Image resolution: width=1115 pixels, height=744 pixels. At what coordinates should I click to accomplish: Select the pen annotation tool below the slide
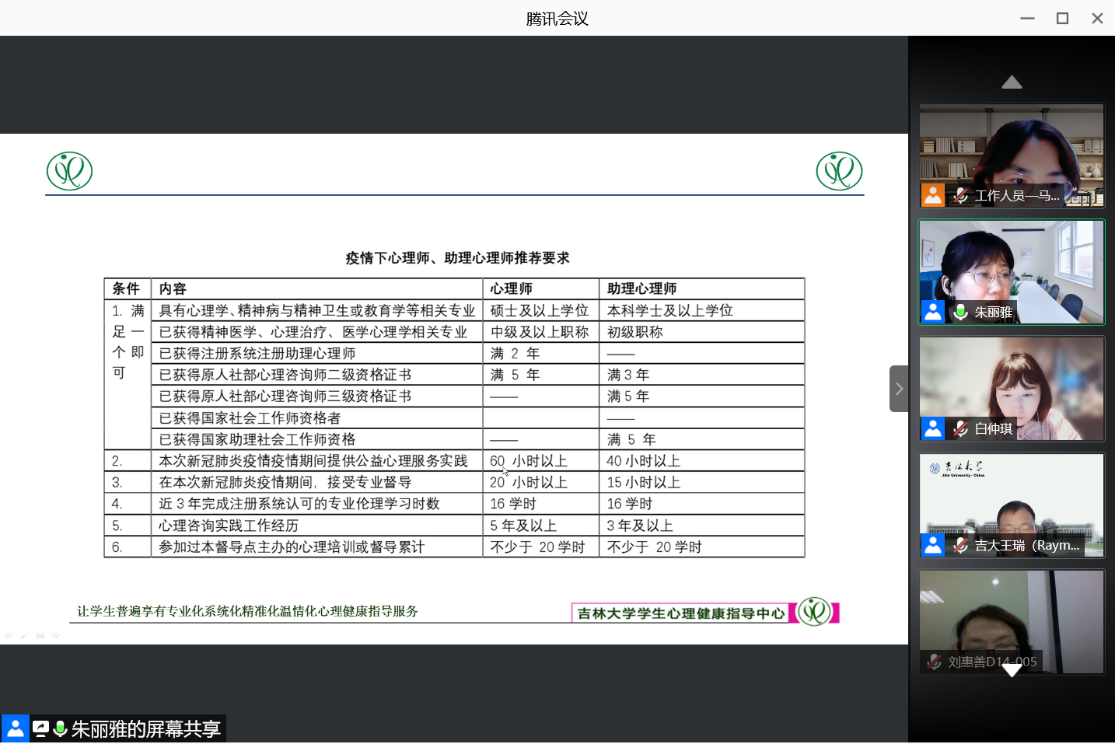point(24,635)
